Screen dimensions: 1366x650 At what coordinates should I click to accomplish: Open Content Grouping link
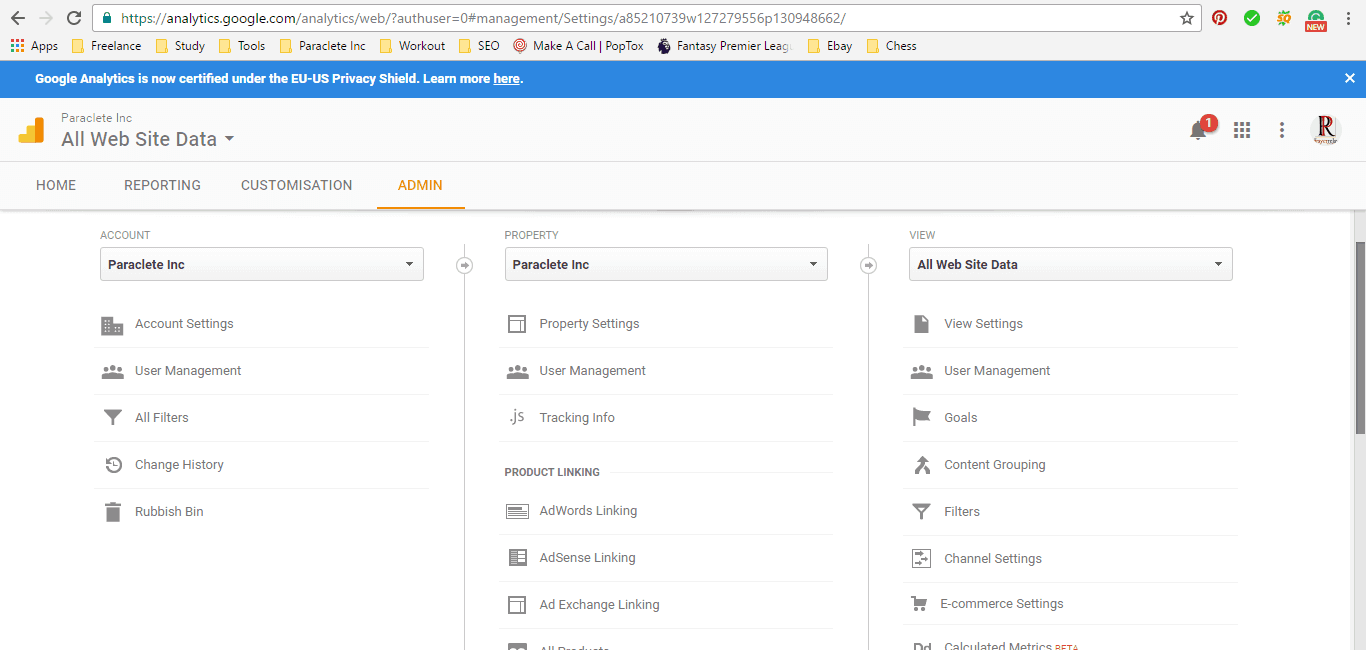click(995, 465)
